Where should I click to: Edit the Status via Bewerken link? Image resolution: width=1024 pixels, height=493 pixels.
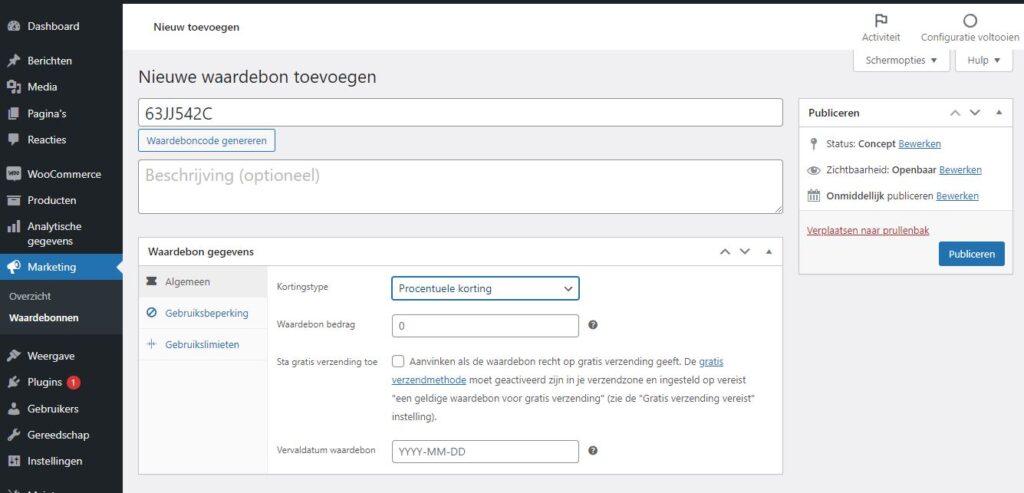click(920, 144)
